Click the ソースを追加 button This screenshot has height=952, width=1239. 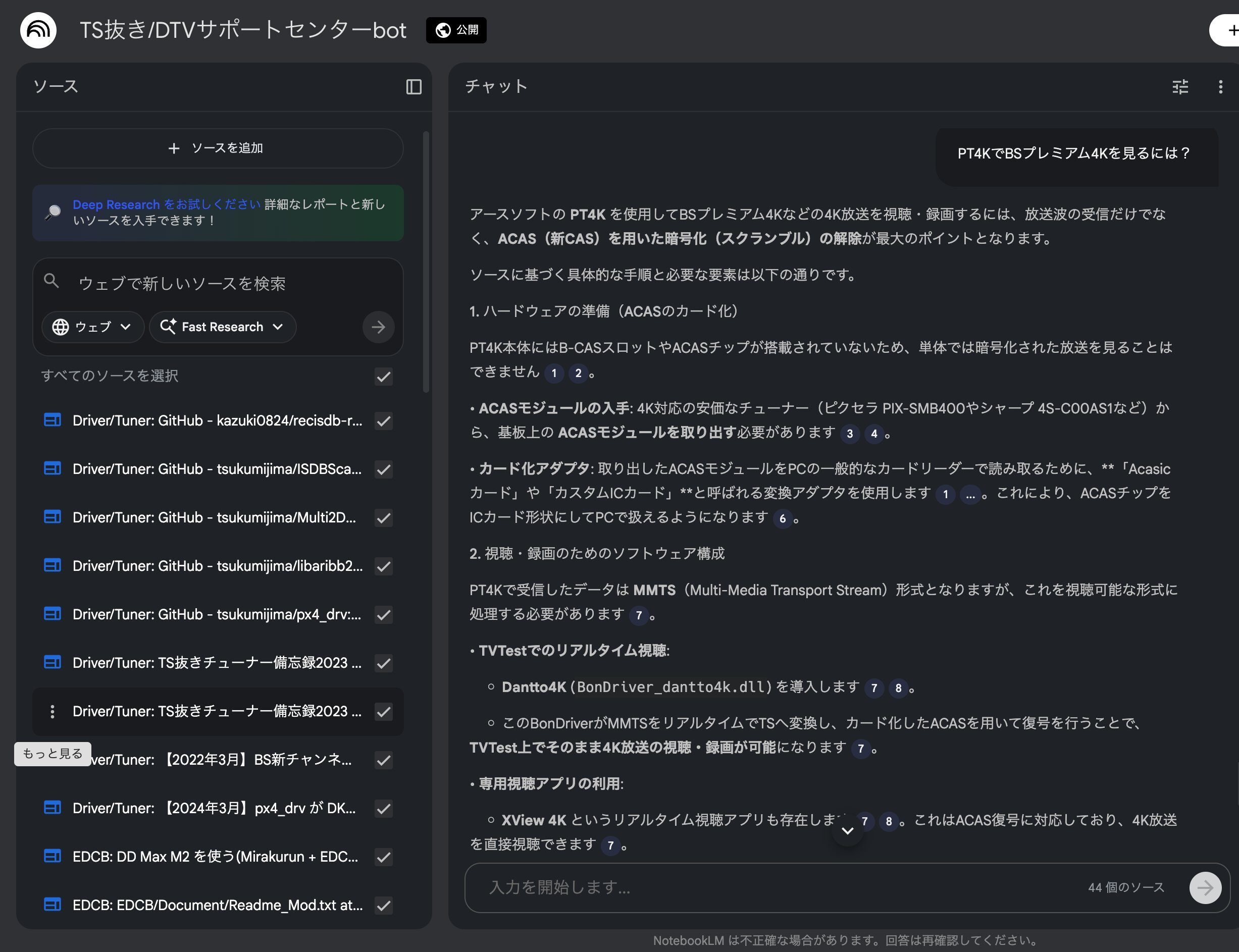point(218,148)
